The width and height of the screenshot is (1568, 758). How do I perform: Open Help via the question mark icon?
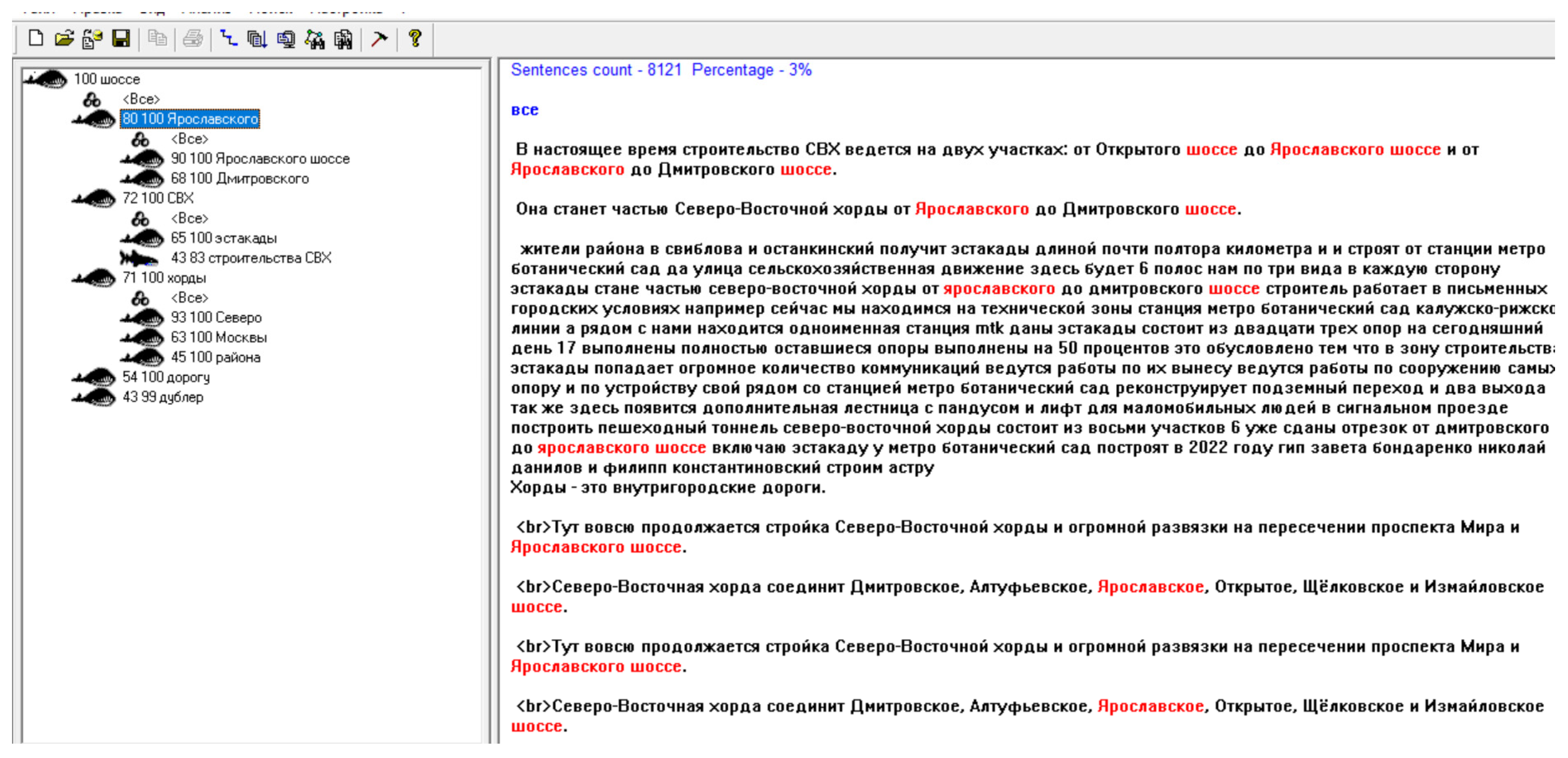(x=414, y=39)
